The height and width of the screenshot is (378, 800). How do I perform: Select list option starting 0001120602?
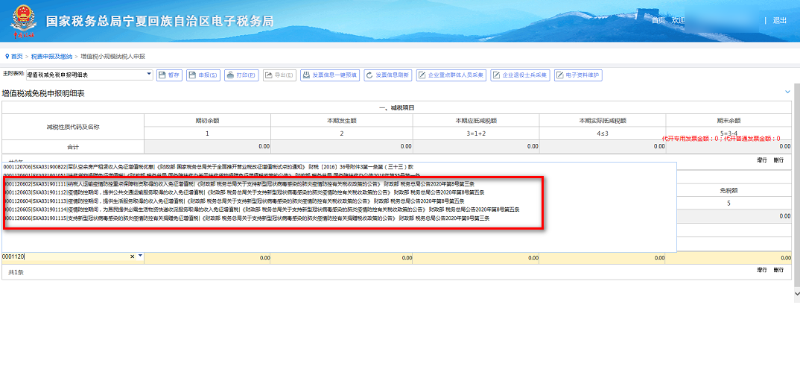[x=339, y=183]
